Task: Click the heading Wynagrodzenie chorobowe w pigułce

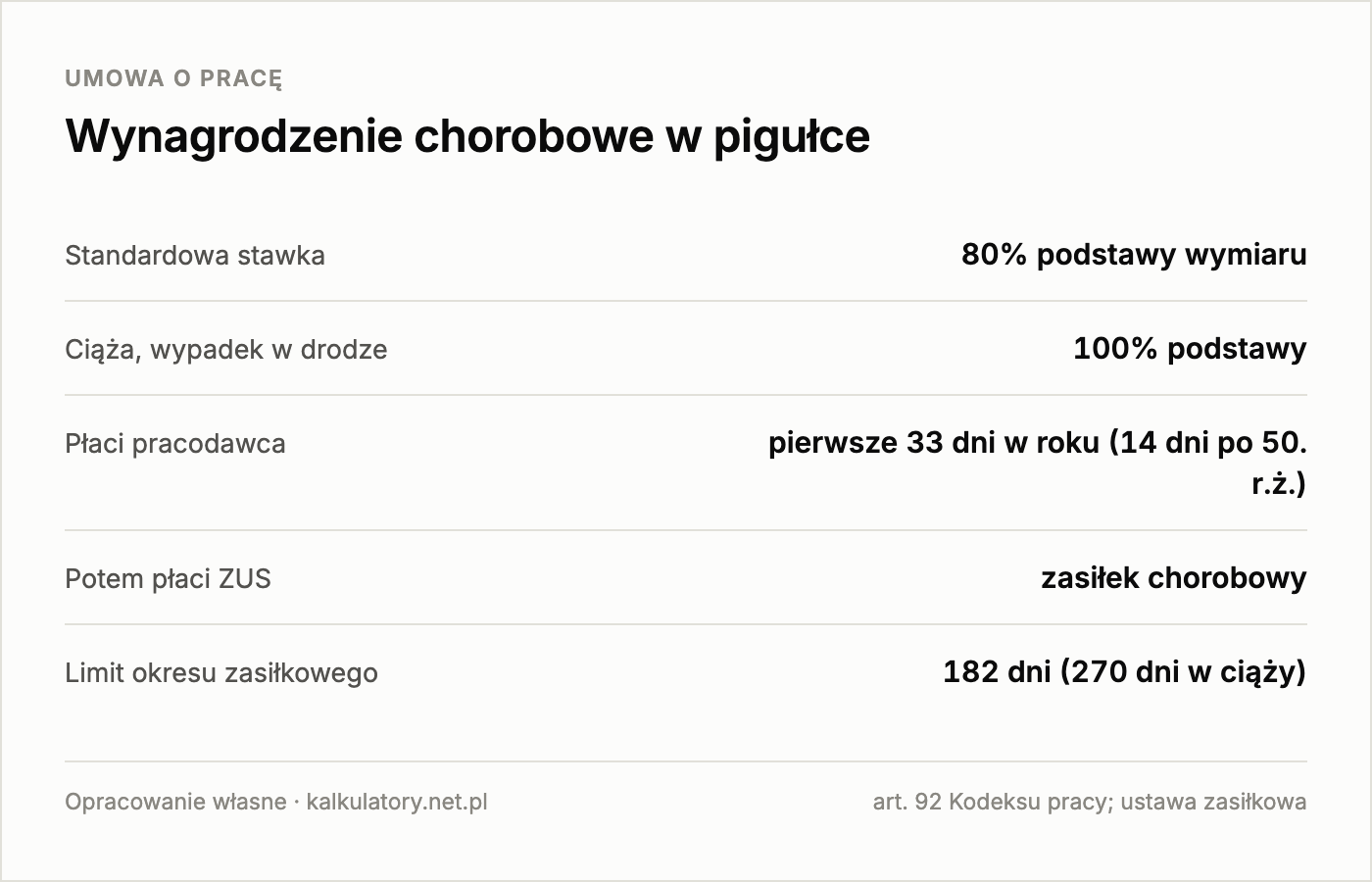Action: pyautogui.click(x=467, y=136)
